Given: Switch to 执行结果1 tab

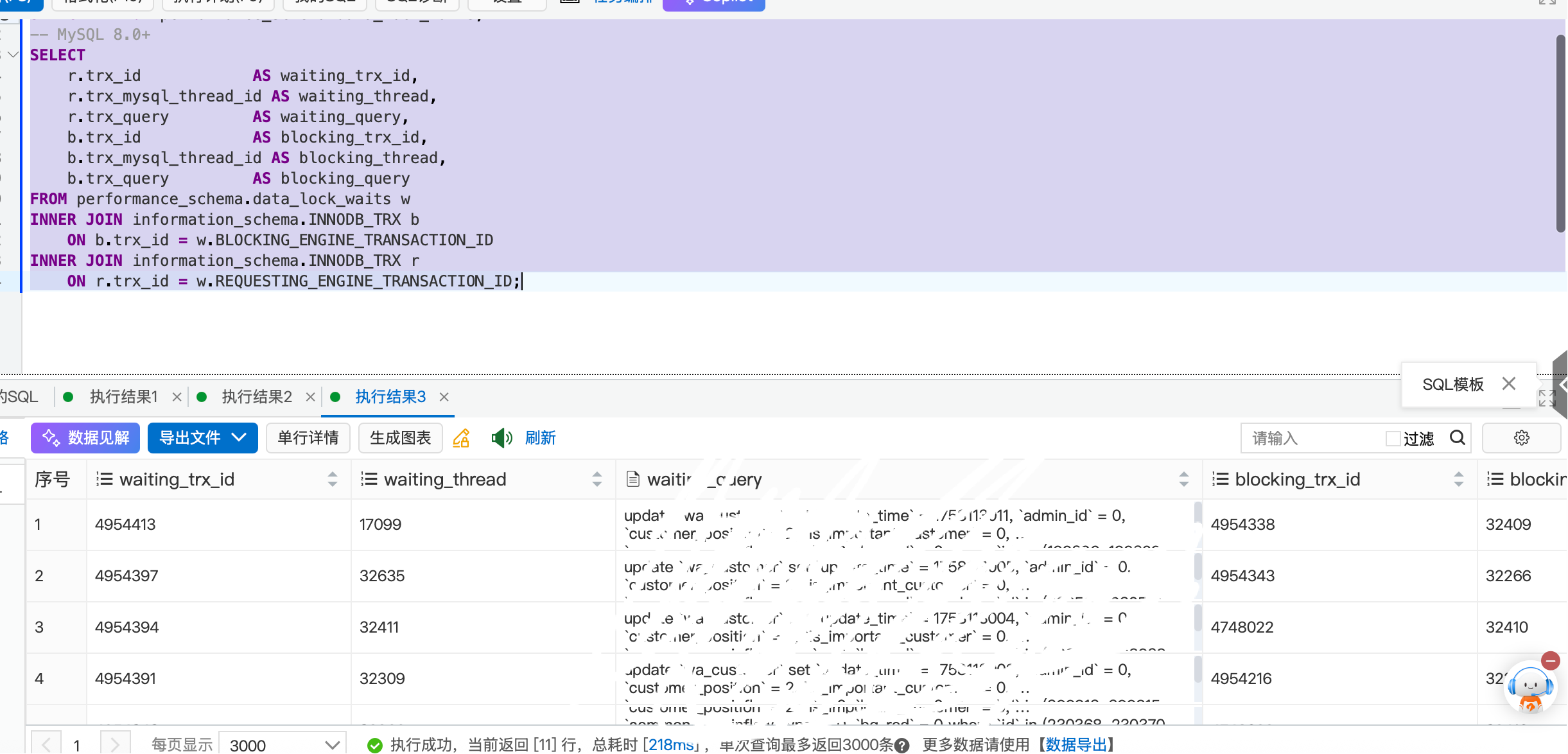Looking at the screenshot, I should [x=123, y=397].
